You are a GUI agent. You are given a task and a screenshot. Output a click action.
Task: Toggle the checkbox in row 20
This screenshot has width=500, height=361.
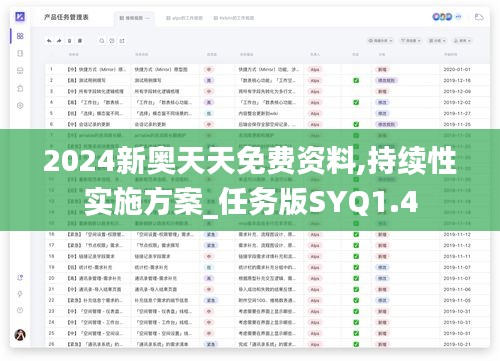(x=356, y=278)
